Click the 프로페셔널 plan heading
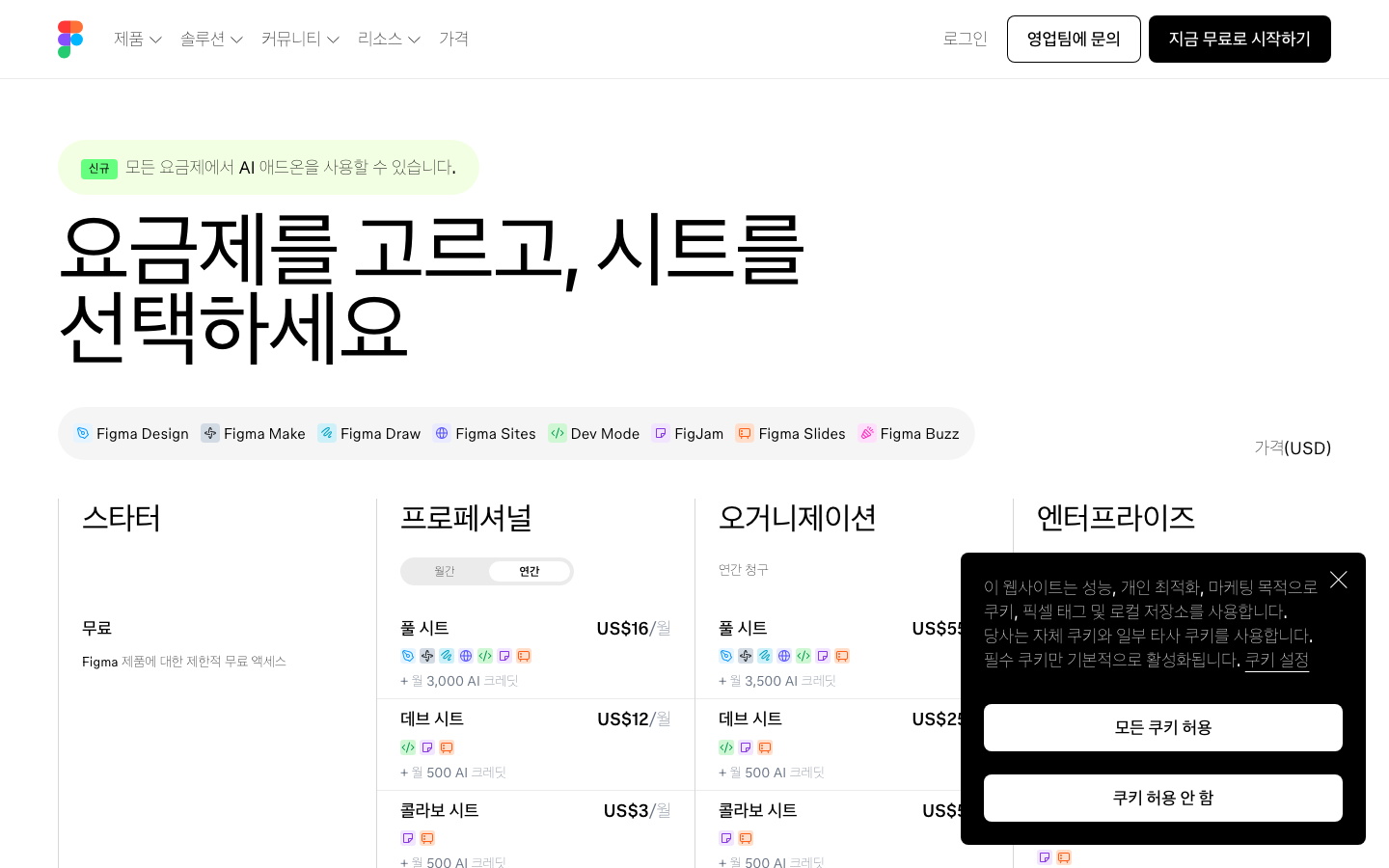Screen dimensions: 1389x868 coord(466,518)
